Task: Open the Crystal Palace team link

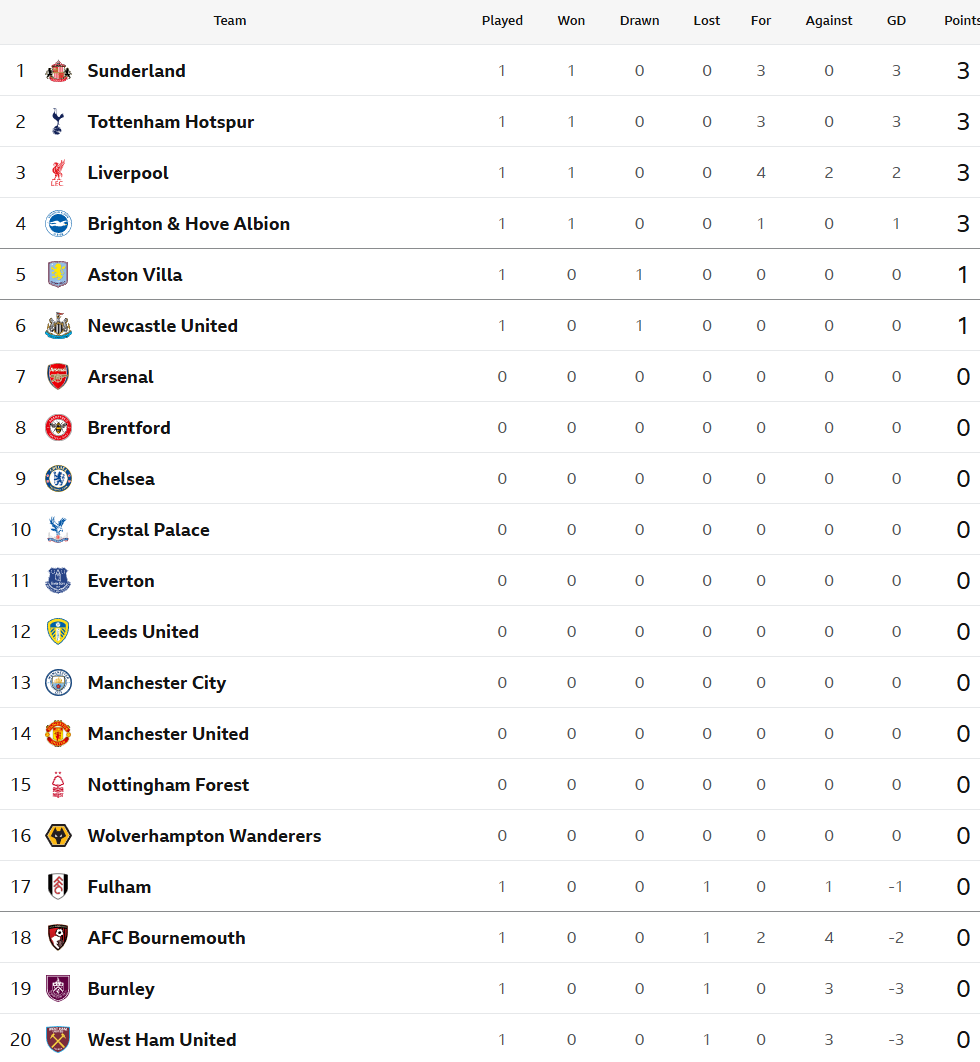Action: (x=148, y=530)
